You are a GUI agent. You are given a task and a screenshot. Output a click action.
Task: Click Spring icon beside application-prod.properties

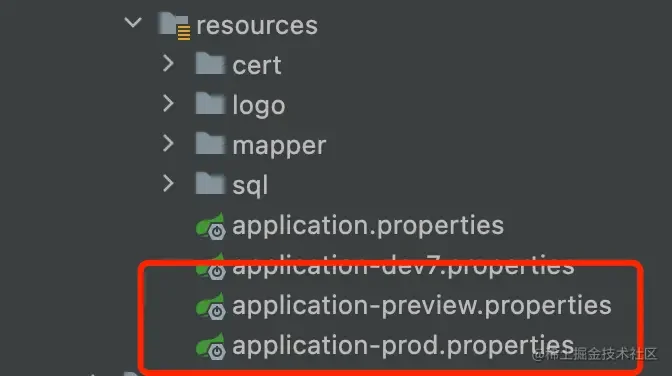point(210,346)
